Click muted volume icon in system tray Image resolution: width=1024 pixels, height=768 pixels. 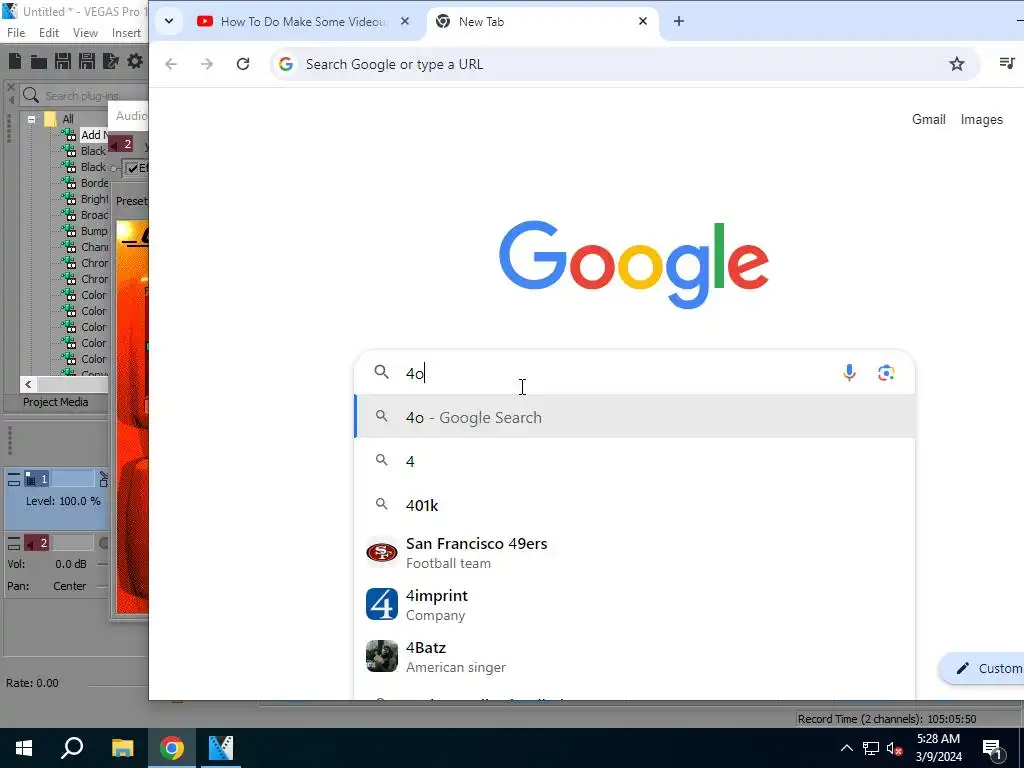[x=895, y=748]
